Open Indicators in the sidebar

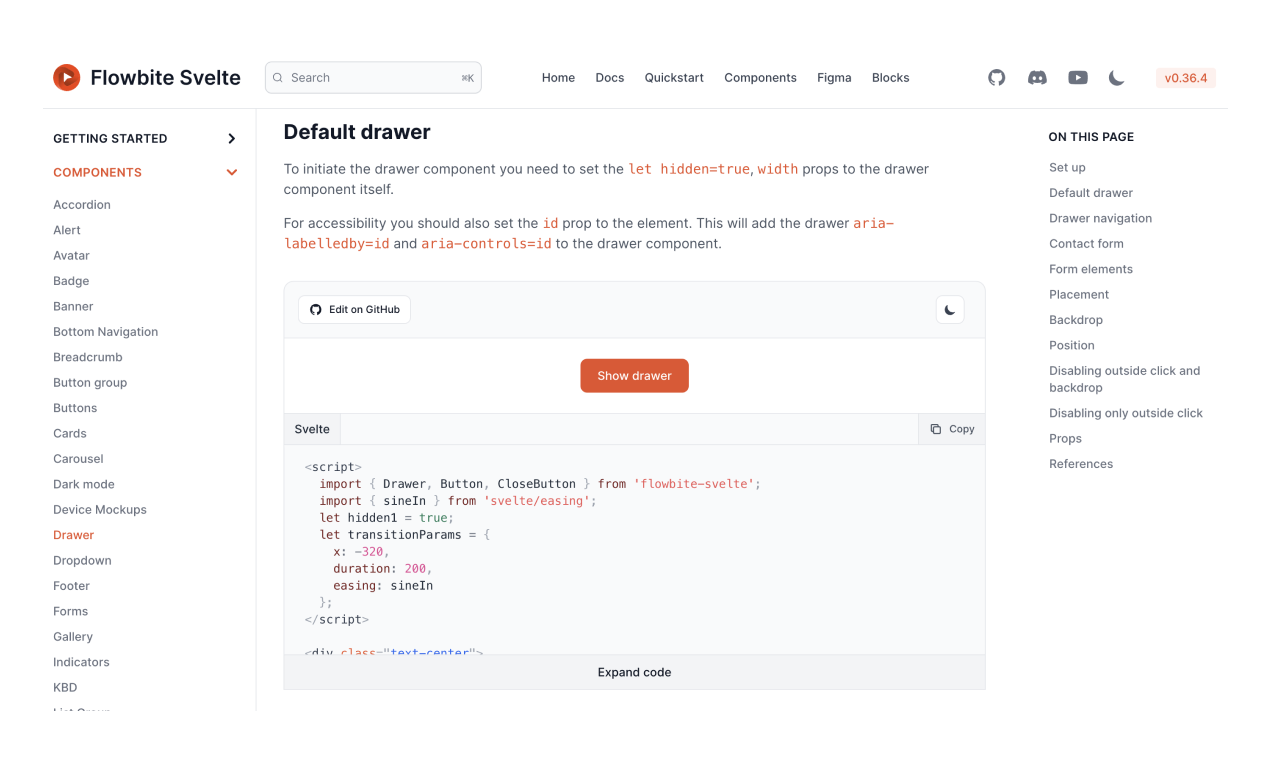(x=81, y=662)
